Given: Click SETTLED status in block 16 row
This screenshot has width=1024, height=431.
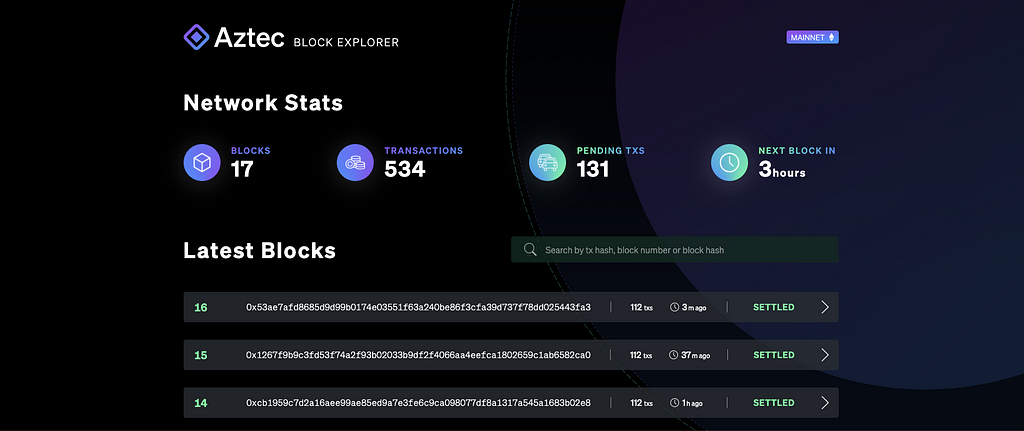Looking at the screenshot, I should [774, 307].
